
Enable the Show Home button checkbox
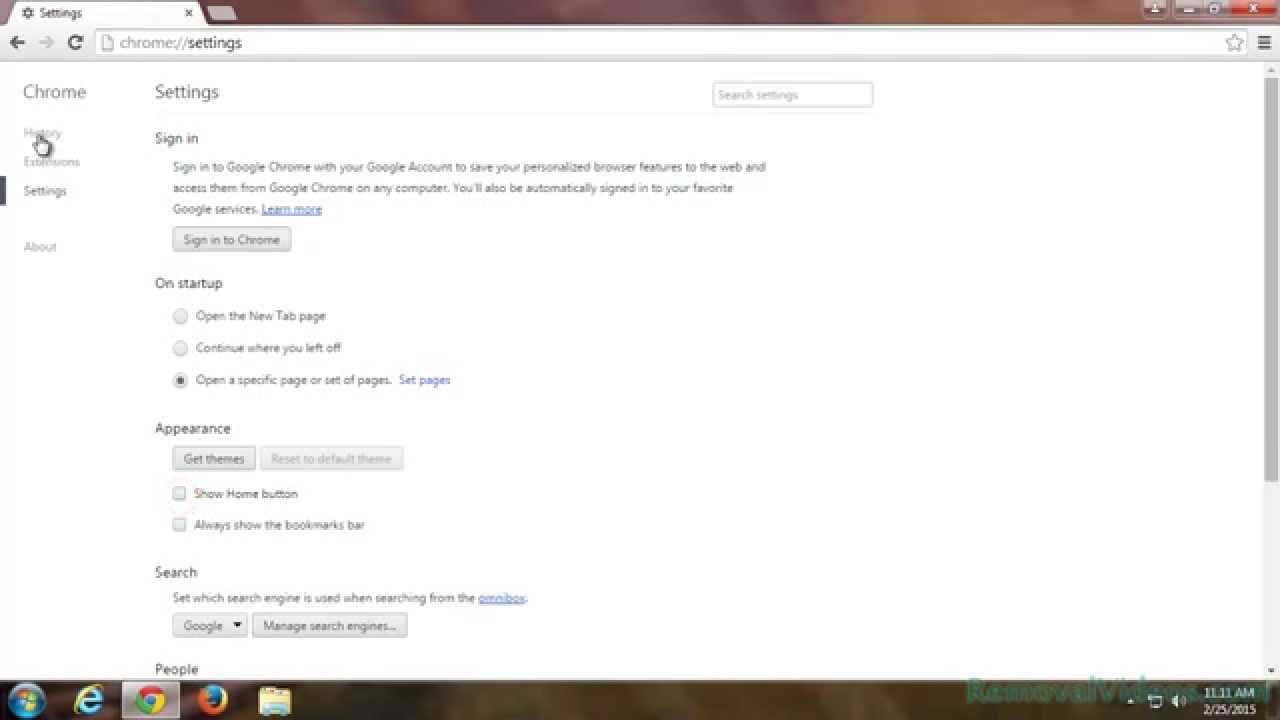click(x=179, y=493)
